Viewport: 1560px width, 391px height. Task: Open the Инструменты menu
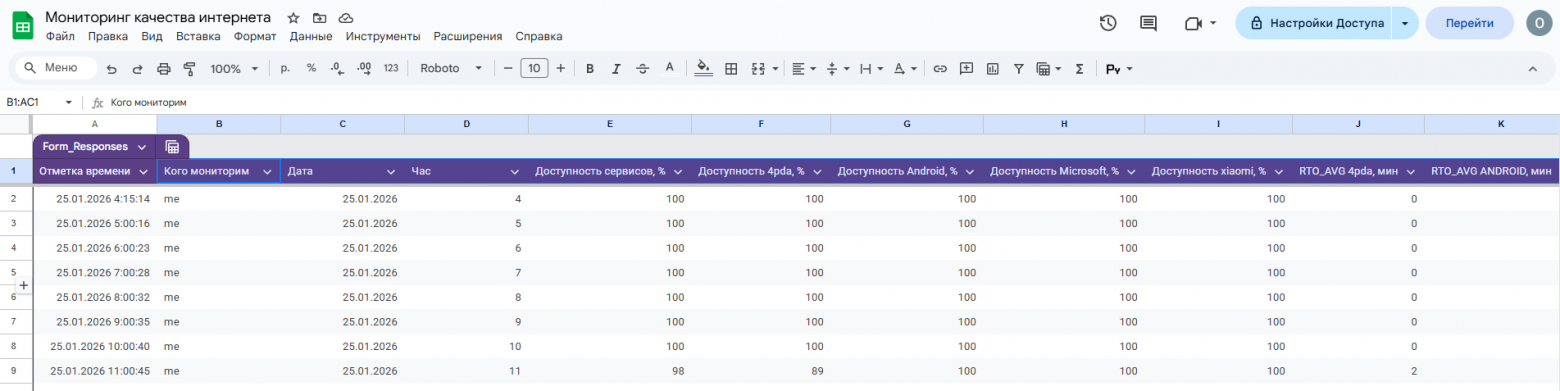point(383,36)
